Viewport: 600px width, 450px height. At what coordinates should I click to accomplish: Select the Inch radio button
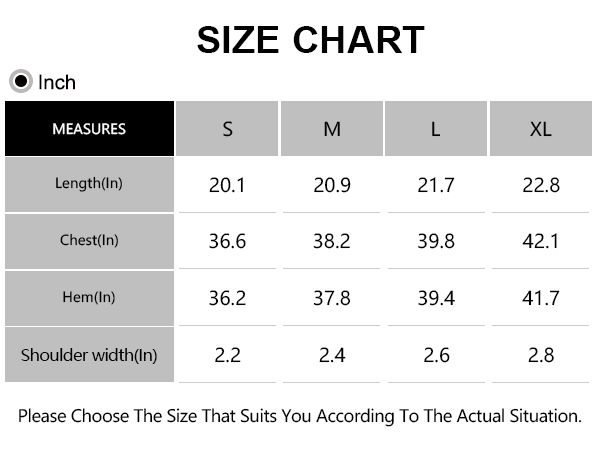point(21,81)
